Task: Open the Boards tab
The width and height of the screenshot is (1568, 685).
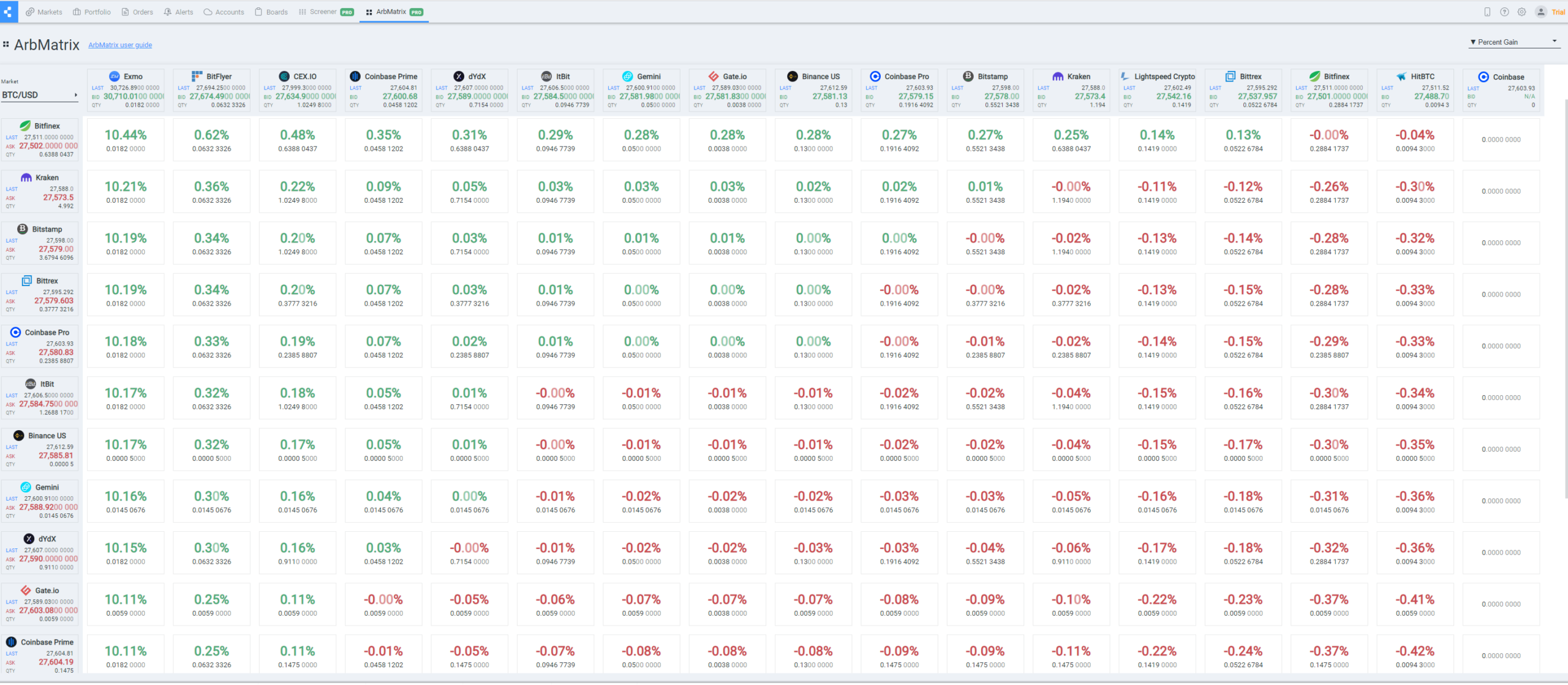Action: coord(271,12)
